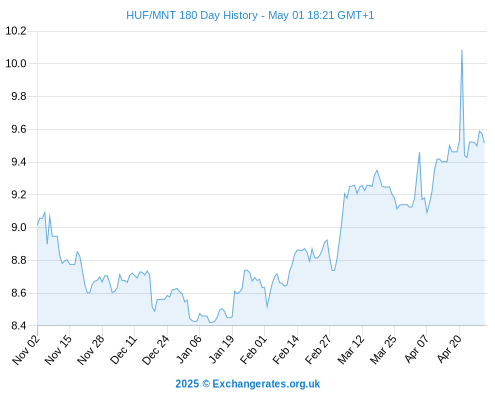
Task: Click the 10.2 y-axis value label
Action: coord(16,31)
